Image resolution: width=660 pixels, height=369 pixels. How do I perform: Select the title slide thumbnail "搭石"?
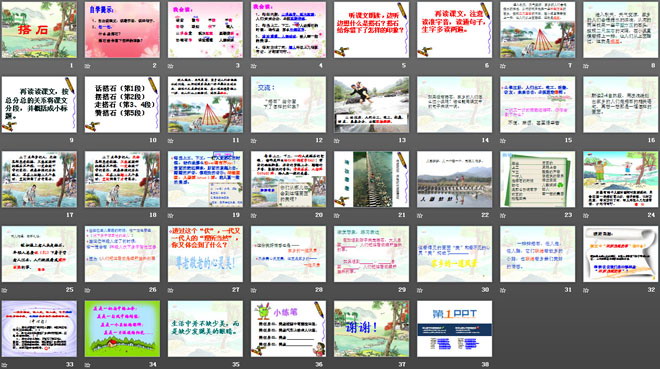tap(39, 30)
